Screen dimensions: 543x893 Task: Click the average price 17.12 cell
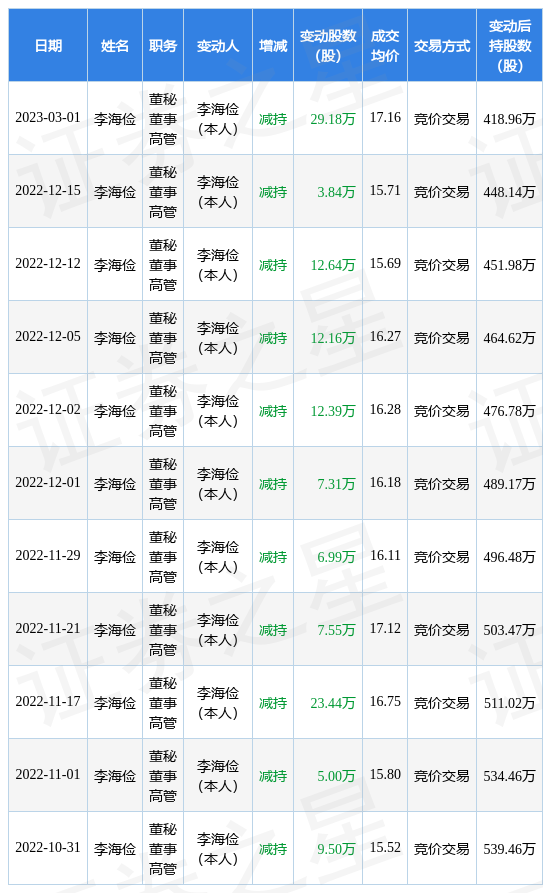coord(385,629)
